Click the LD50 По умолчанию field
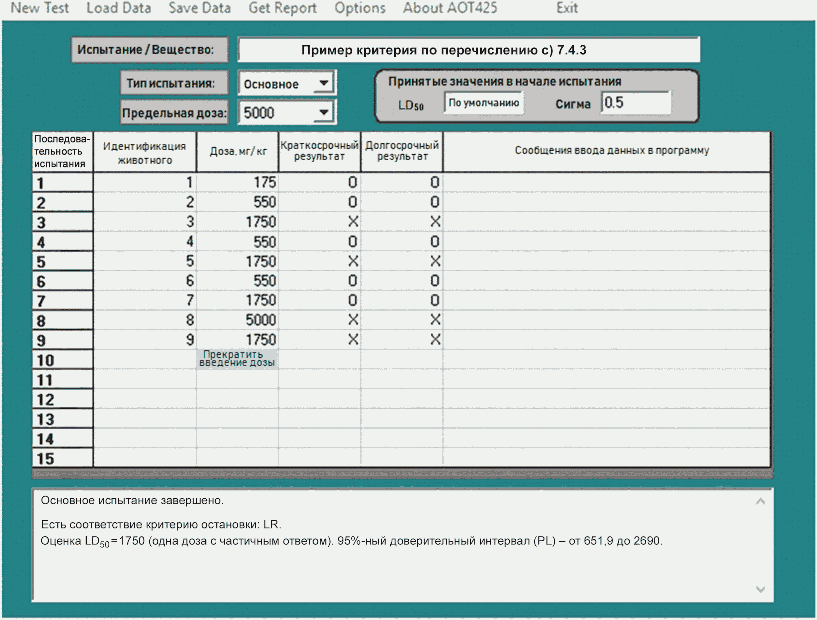The height and width of the screenshot is (620, 817). [x=483, y=103]
